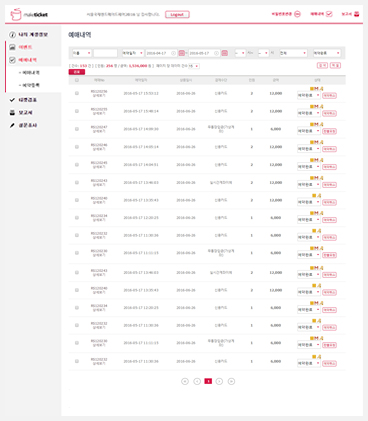Open start hour dropdown in filter bar
Image resolution: width=368 pixels, height=421 pixels.
240,53
